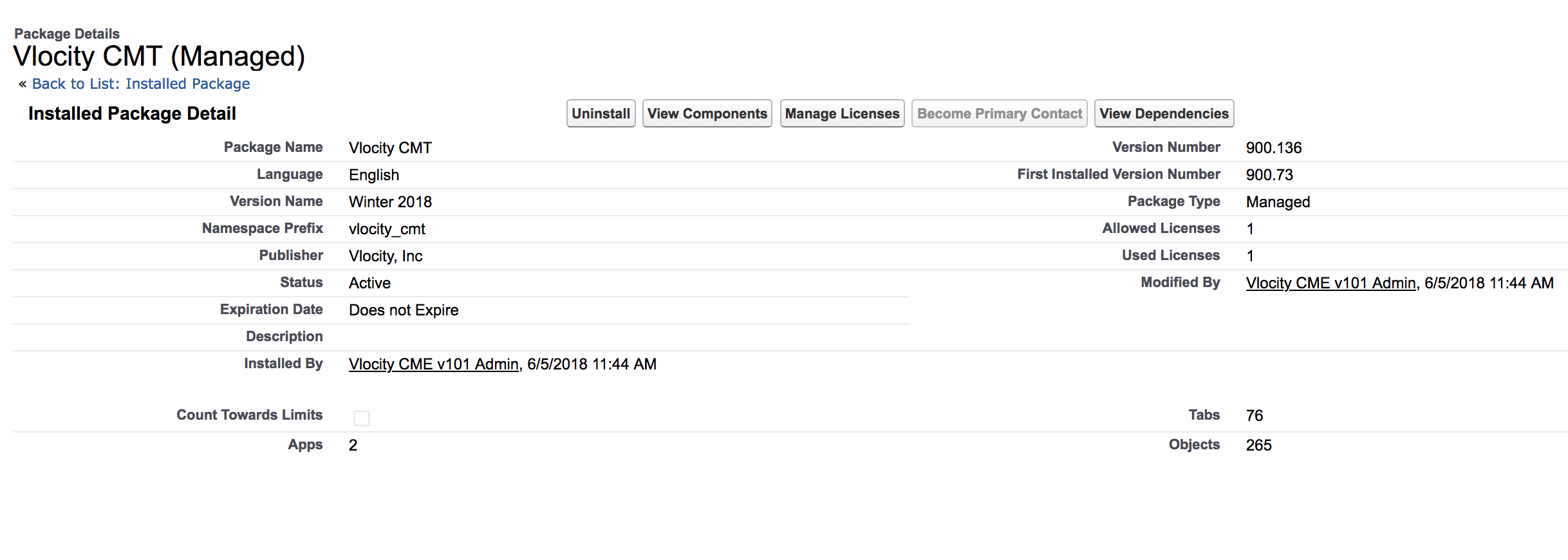Viewport: 1568px width, 560px height.
Task: Toggle the Count Towards Limits checkbox
Action: [x=362, y=418]
